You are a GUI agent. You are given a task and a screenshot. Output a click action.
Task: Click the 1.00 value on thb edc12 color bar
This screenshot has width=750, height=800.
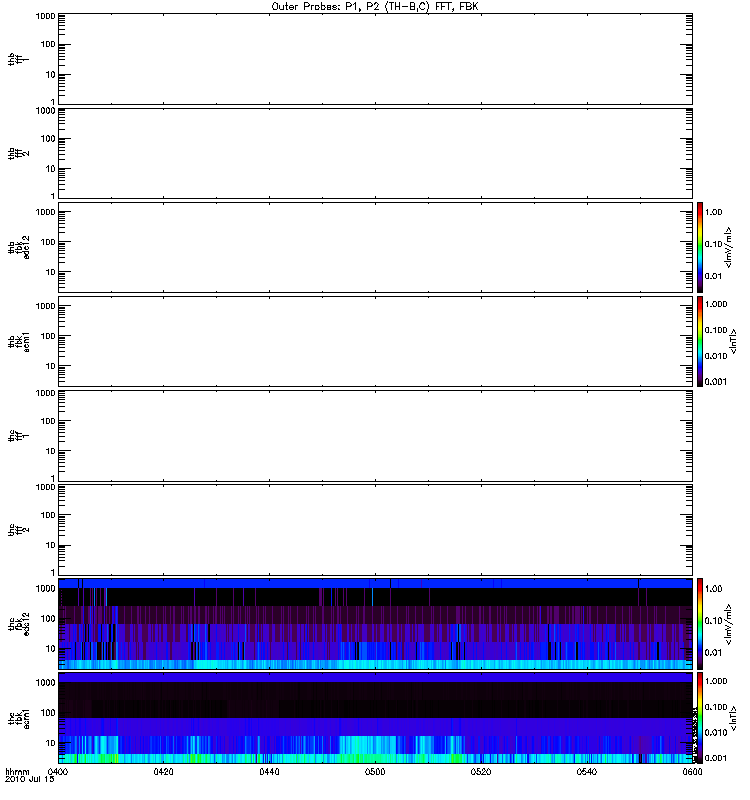[713, 212]
